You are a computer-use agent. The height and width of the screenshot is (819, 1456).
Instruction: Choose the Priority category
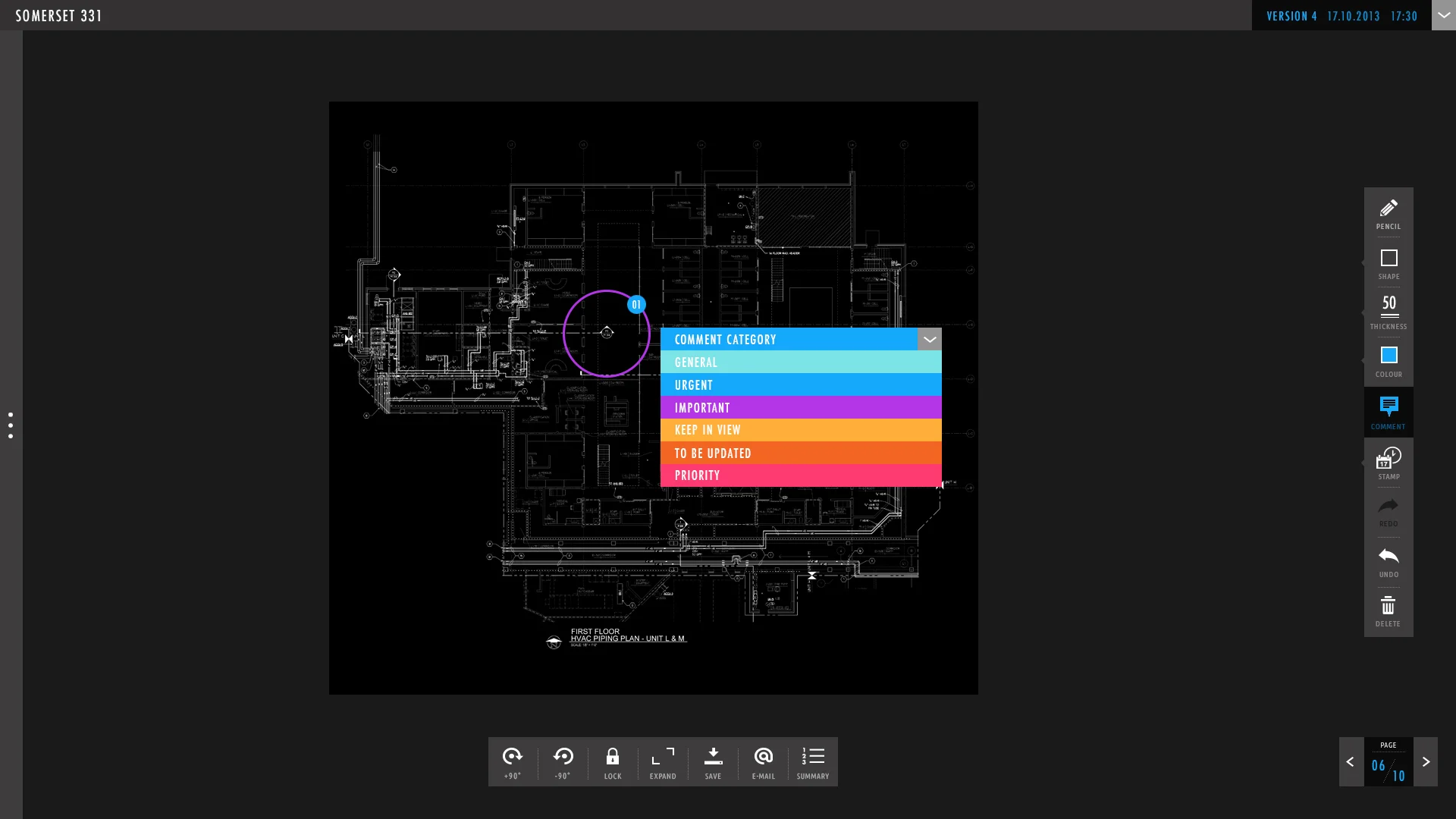click(801, 475)
